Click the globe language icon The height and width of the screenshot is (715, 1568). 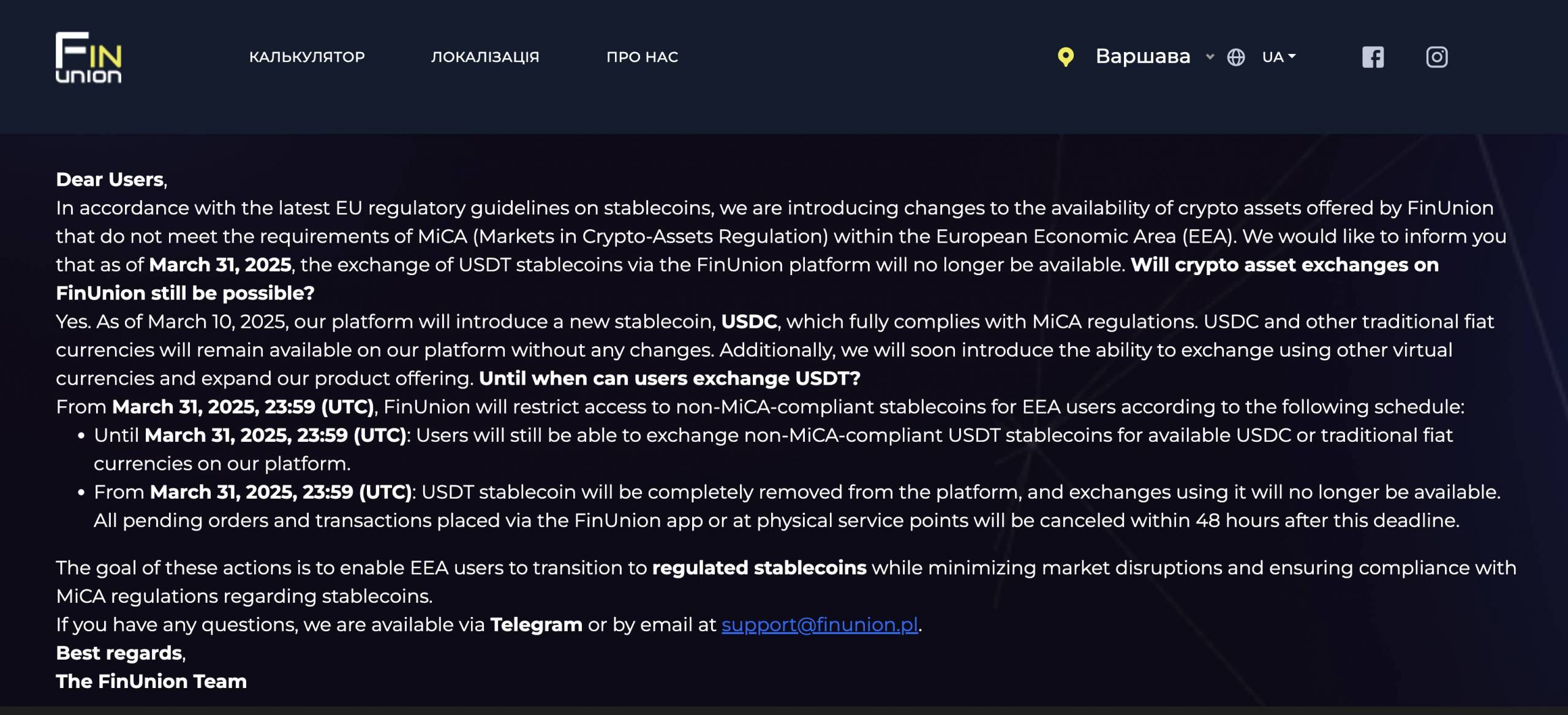pyautogui.click(x=1236, y=57)
